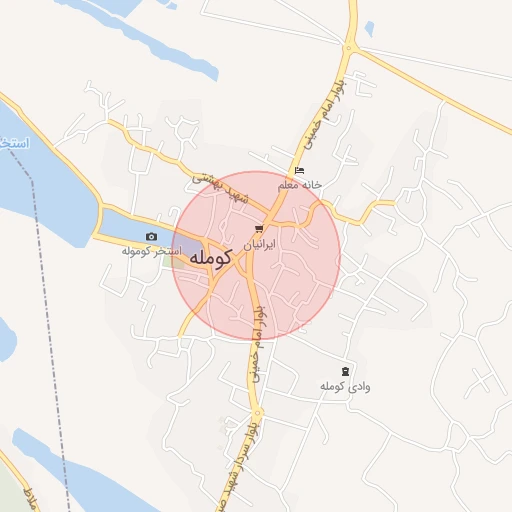Screen dimensions: 512x512
Task: Click the northern بلوار امام خمینی road label
Action: [325, 114]
